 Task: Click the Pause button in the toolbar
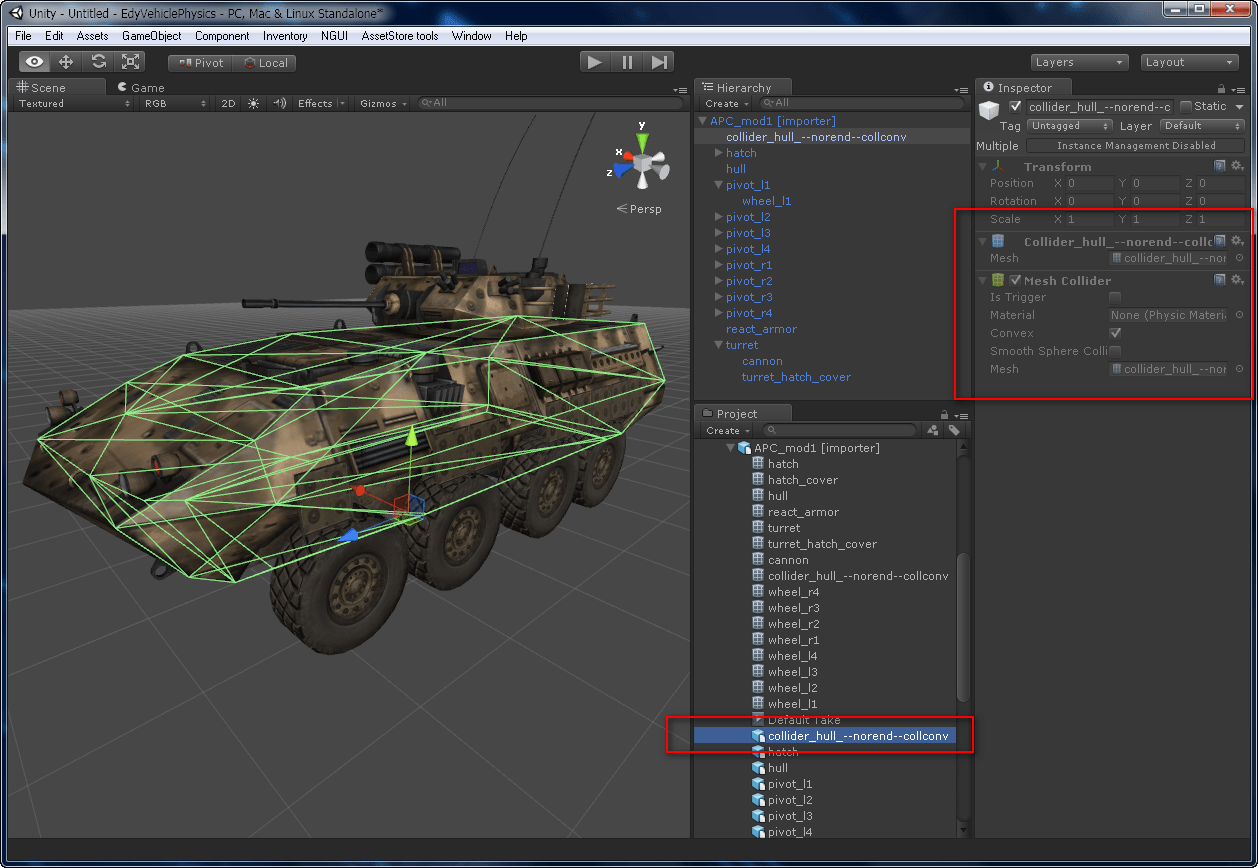627,61
